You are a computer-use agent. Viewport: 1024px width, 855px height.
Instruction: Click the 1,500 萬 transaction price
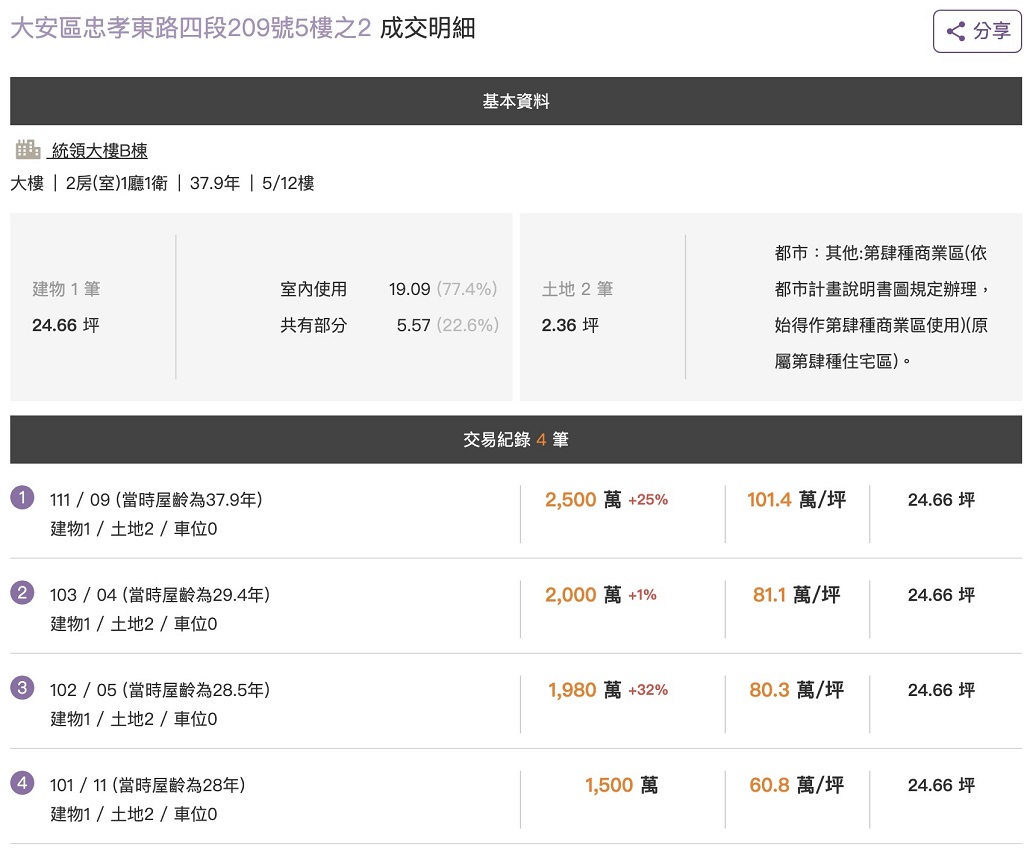tap(621, 785)
